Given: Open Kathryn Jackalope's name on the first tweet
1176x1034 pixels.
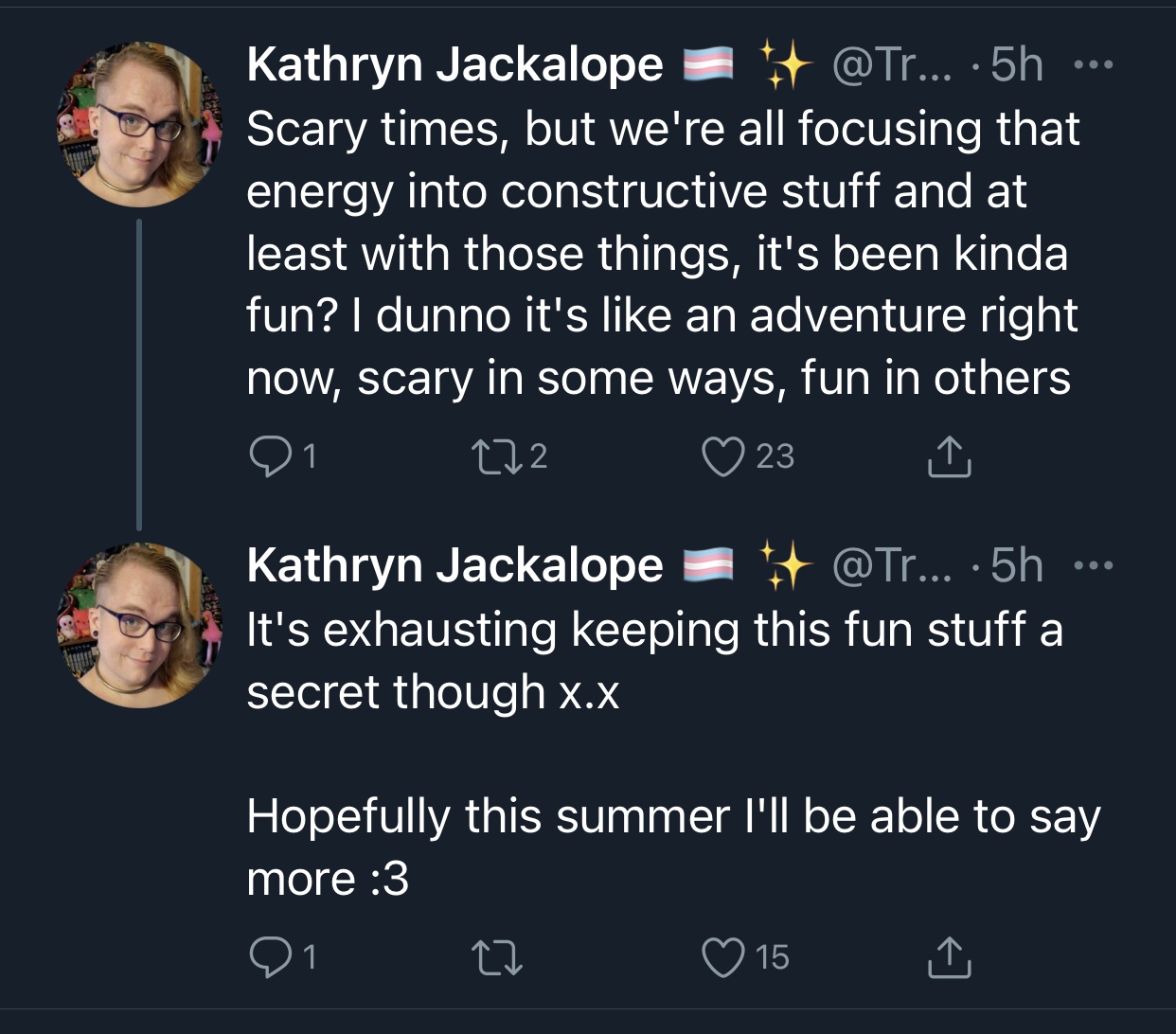Looking at the screenshot, I should point(454,64).
